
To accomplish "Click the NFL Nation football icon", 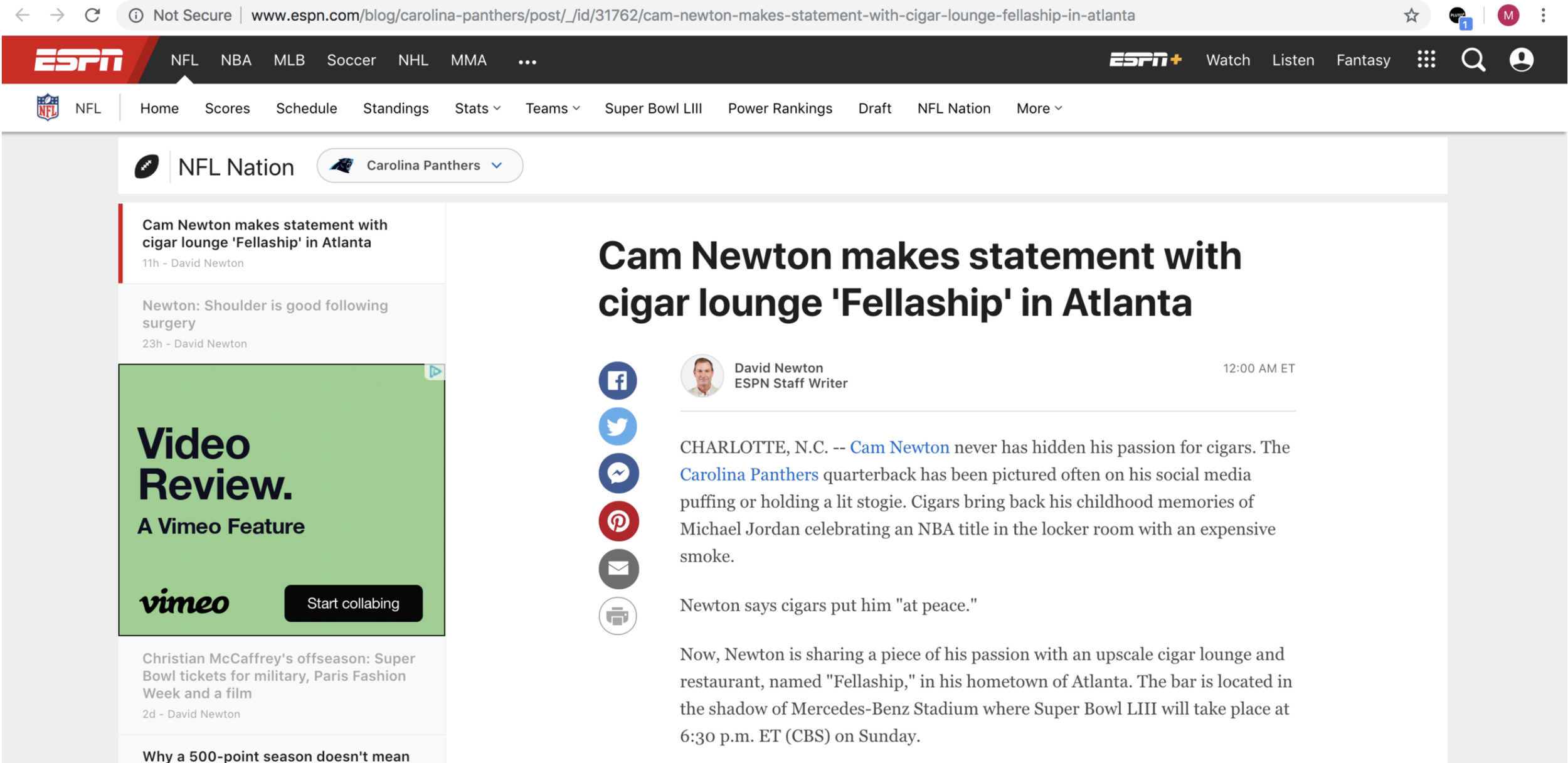I will pyautogui.click(x=147, y=166).
